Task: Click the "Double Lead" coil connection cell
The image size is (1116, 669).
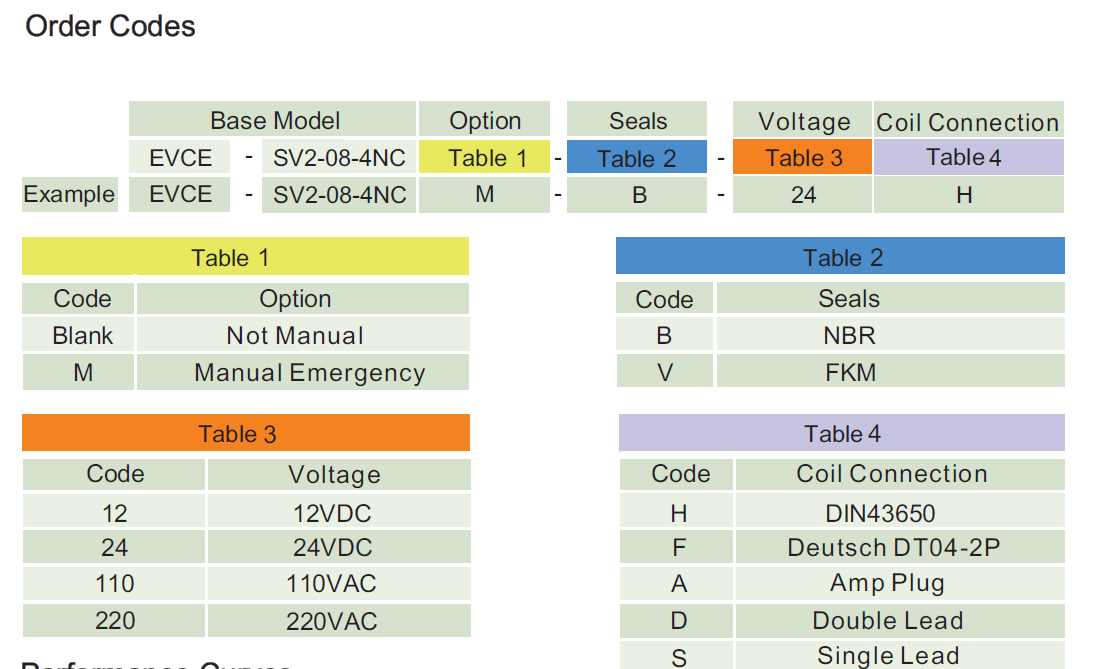Action: click(887, 621)
